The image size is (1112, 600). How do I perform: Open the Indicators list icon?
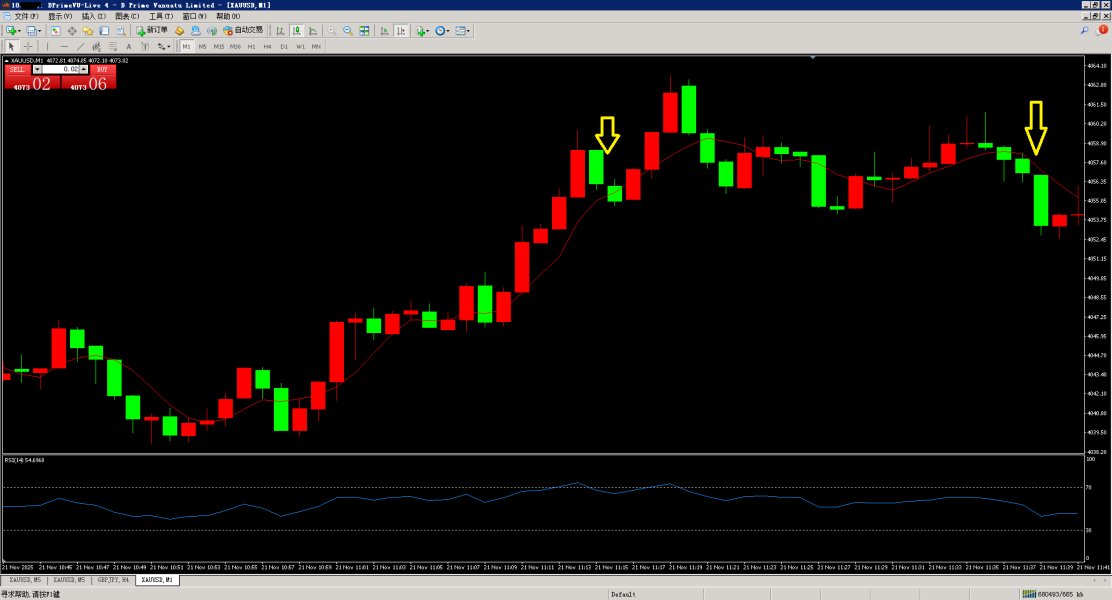pos(421,30)
